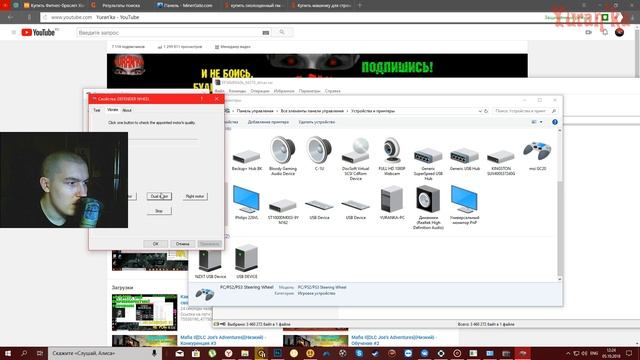This screenshot has height=360, width=640.
Task: Open the action center notification icon
Action: click(629, 353)
